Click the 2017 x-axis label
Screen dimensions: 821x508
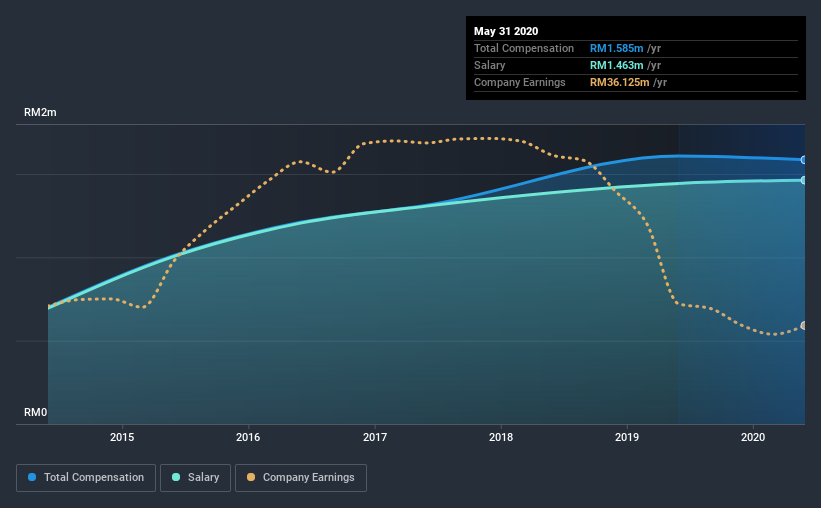coord(375,437)
